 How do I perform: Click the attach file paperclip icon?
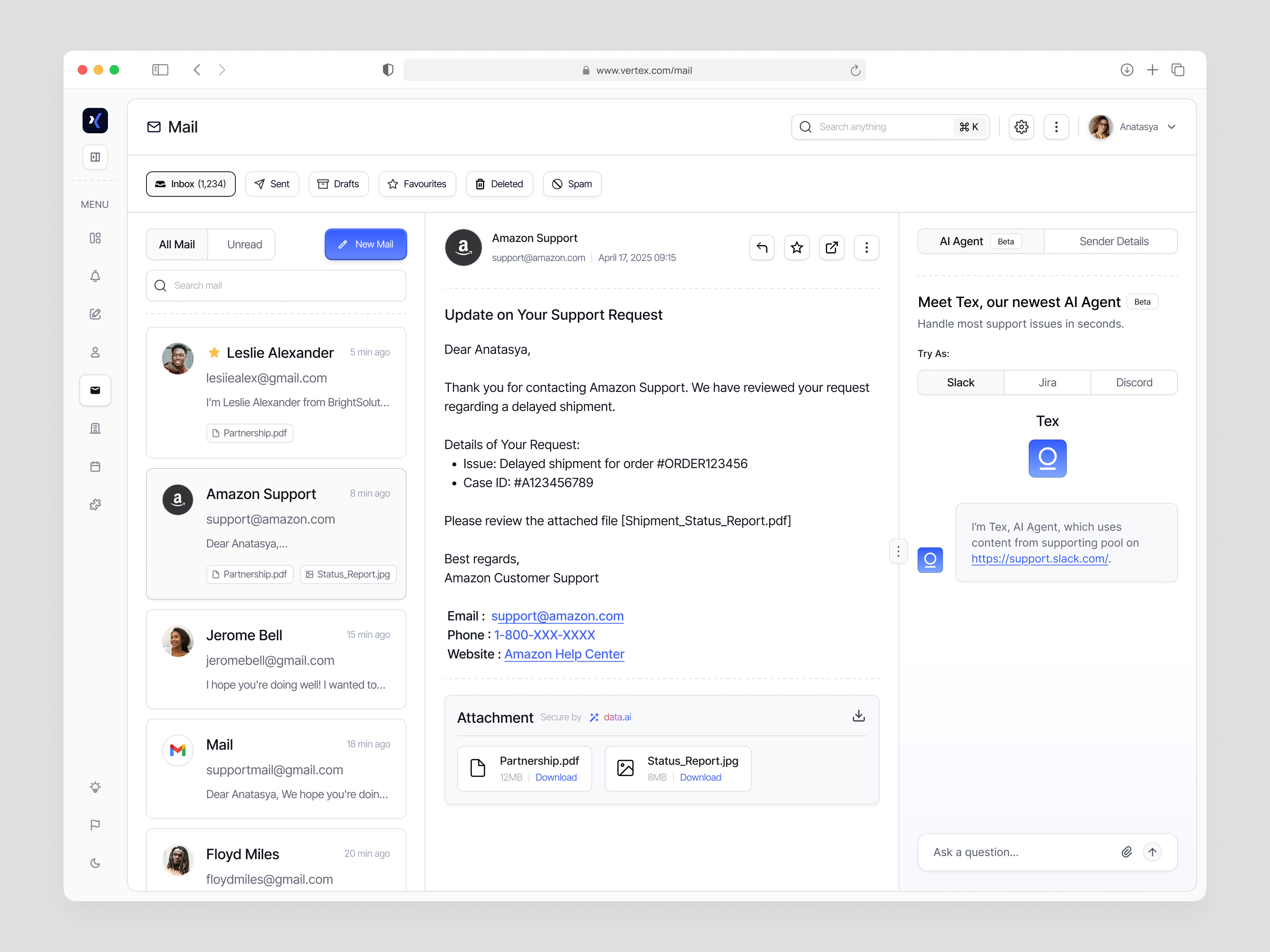click(x=1126, y=852)
